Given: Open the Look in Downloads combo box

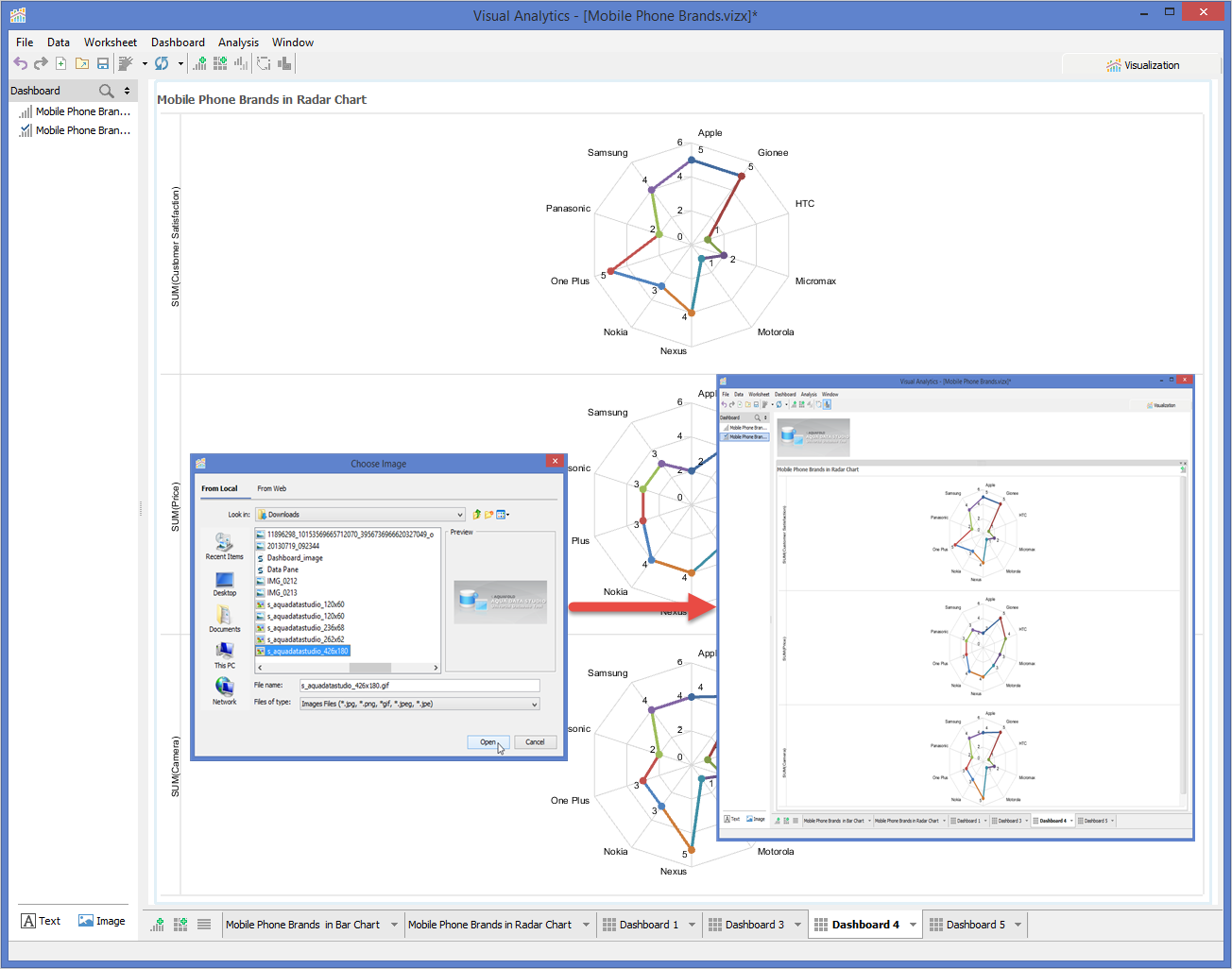Looking at the screenshot, I should (361, 515).
